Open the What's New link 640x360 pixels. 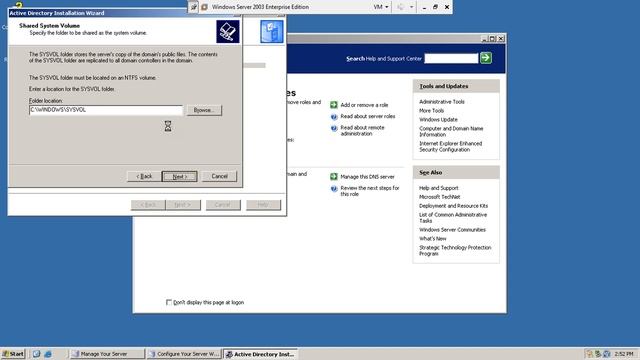[433, 239]
